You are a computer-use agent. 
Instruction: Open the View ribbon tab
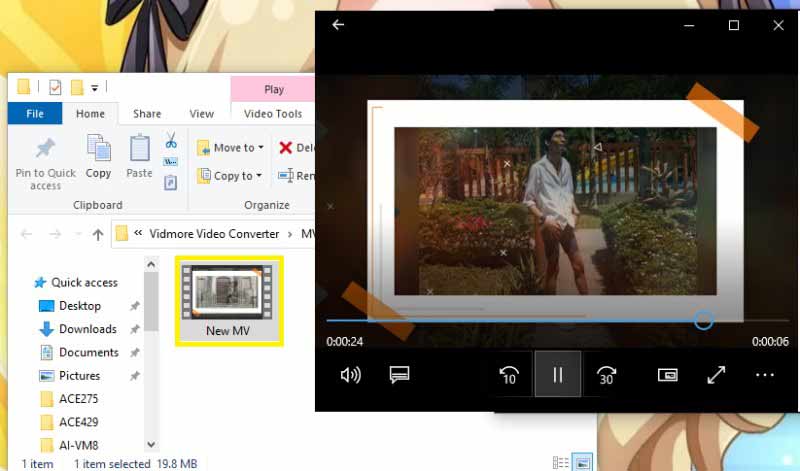pyautogui.click(x=202, y=114)
